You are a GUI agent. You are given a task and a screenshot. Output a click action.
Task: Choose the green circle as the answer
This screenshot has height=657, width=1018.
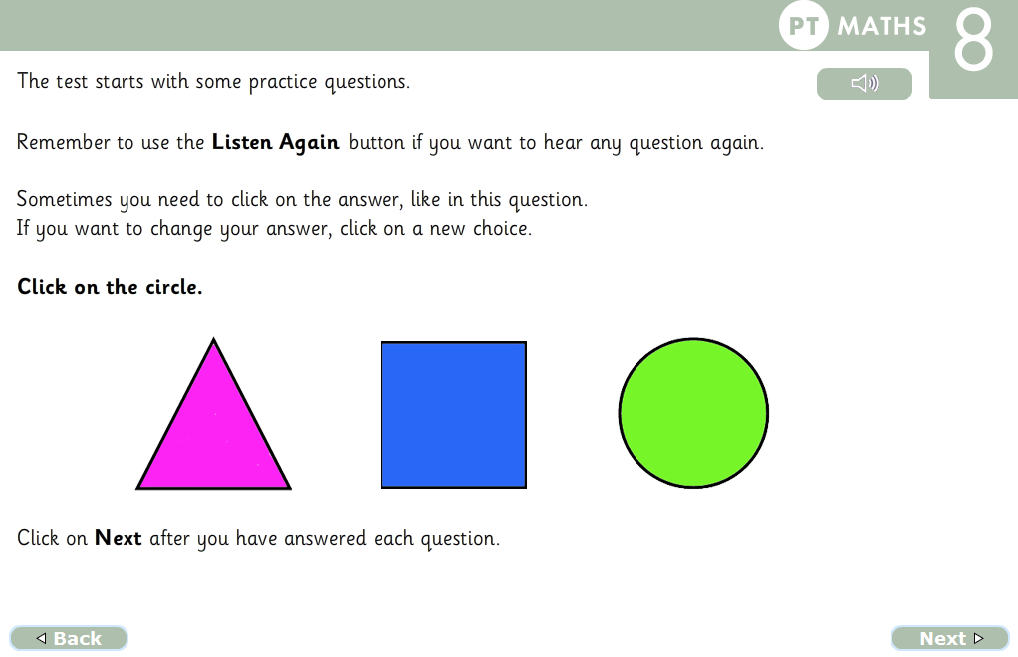point(694,413)
